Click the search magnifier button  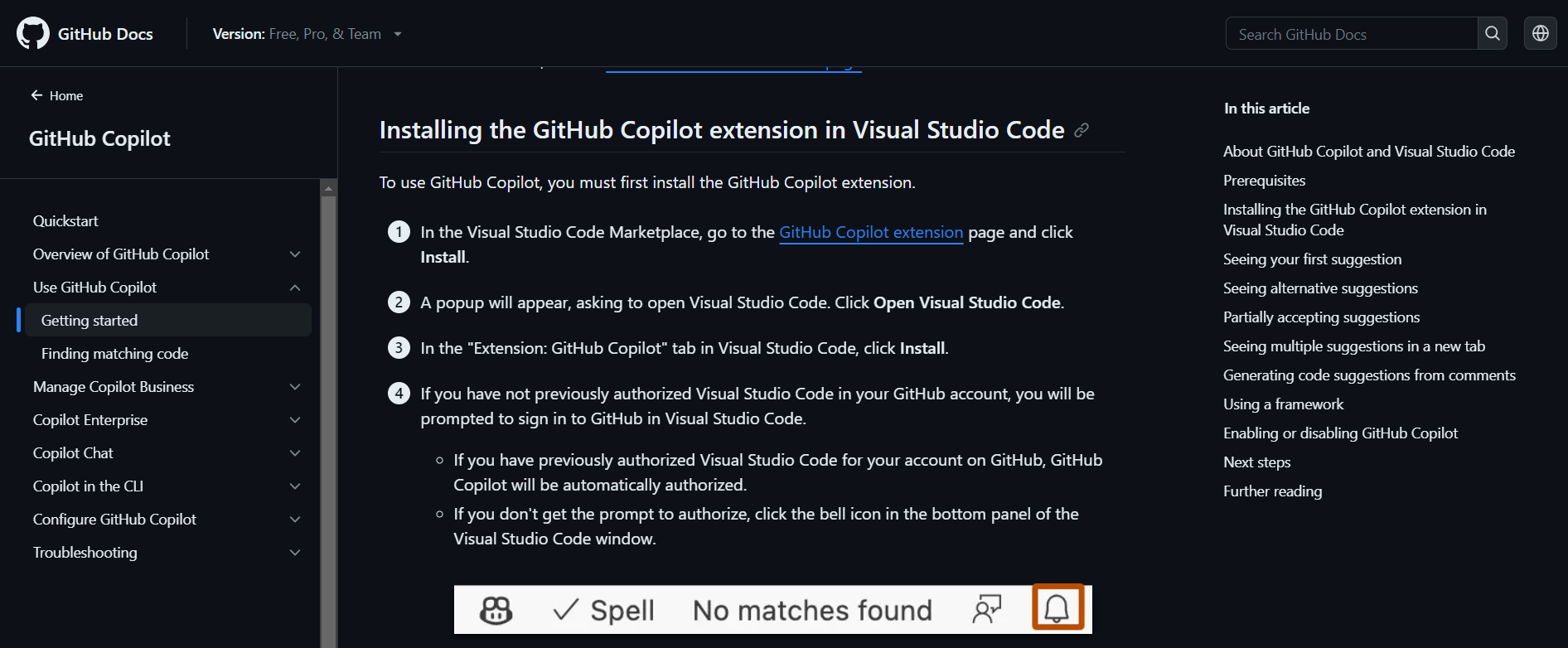1493,33
